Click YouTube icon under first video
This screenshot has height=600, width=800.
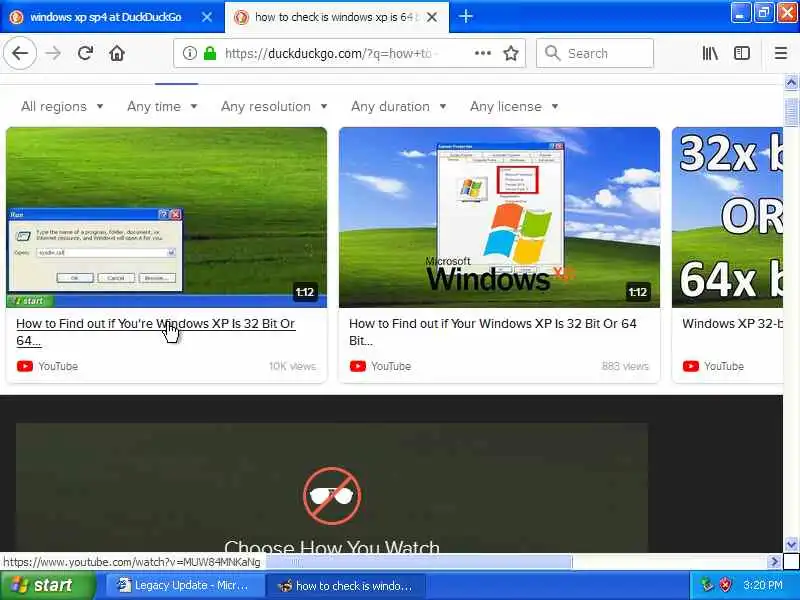click(24, 366)
